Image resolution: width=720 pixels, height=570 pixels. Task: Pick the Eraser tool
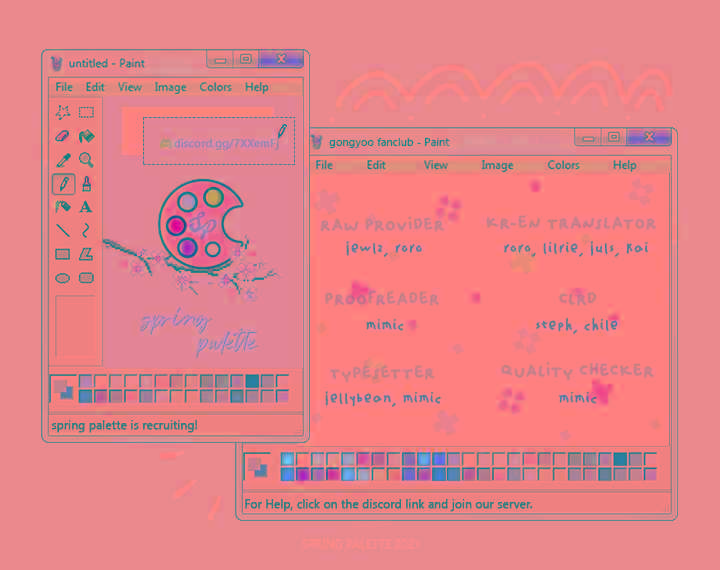(x=62, y=136)
